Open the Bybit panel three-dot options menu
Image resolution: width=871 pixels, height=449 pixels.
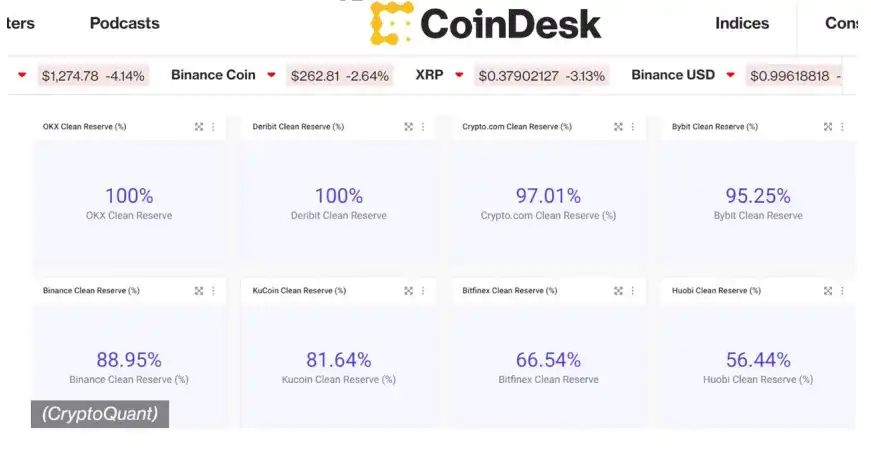(842, 127)
